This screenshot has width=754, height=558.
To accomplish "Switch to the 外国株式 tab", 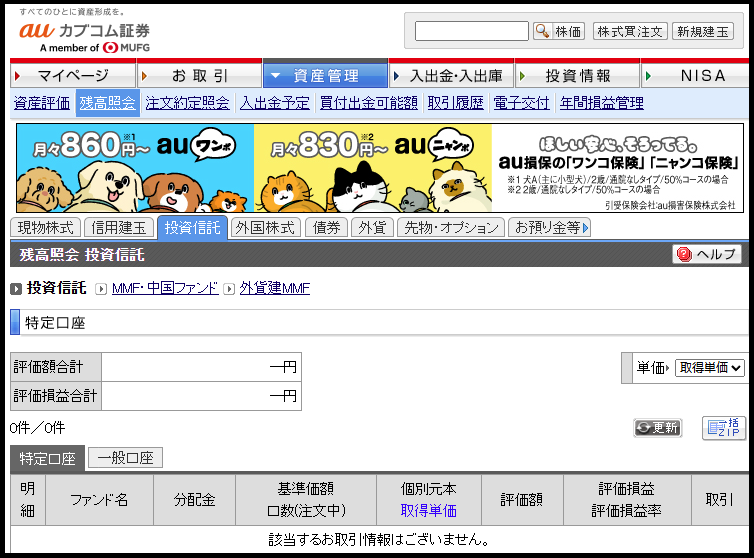I will pyautogui.click(x=265, y=228).
